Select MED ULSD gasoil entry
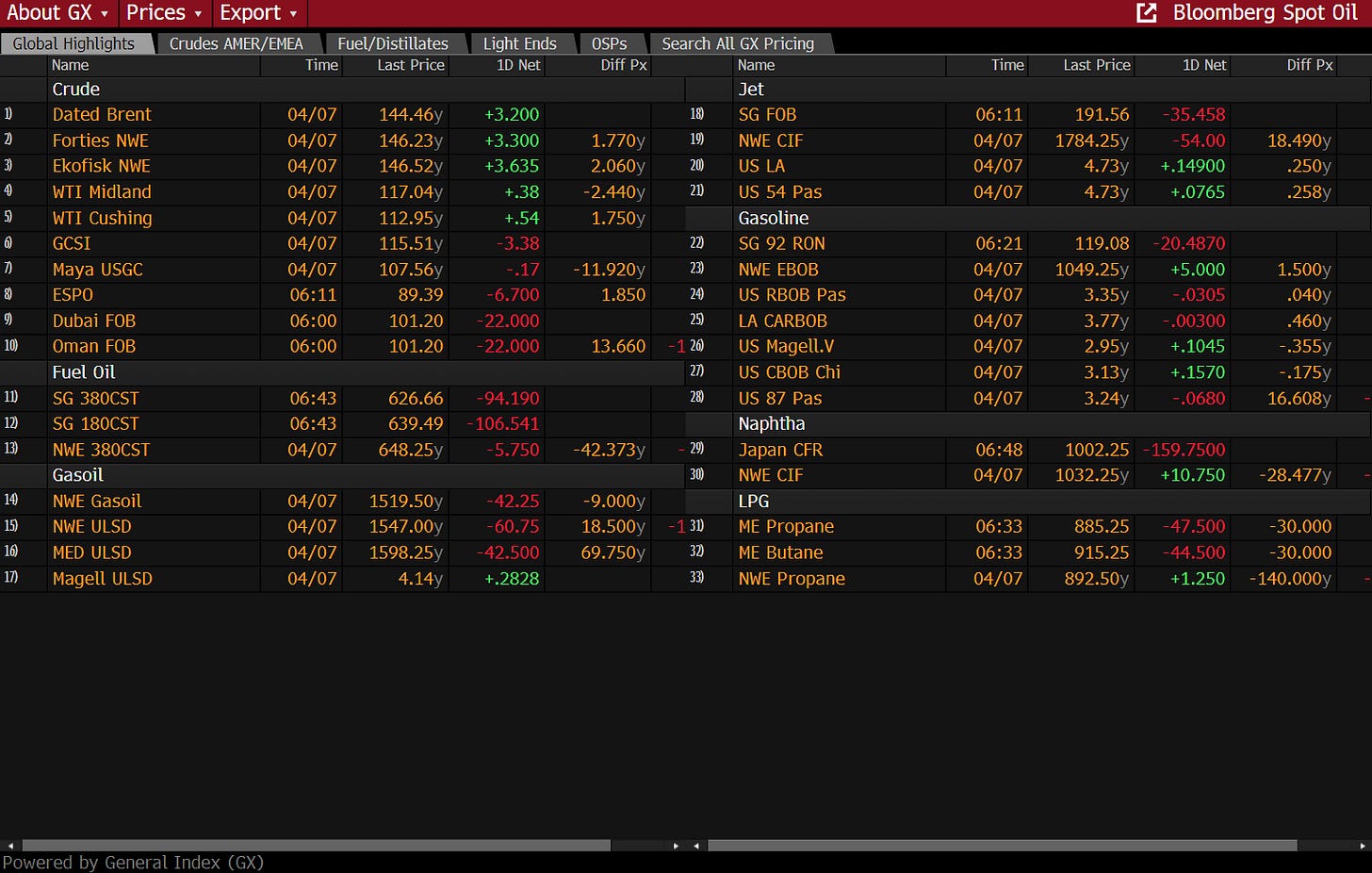1372x873 pixels. coord(343,552)
